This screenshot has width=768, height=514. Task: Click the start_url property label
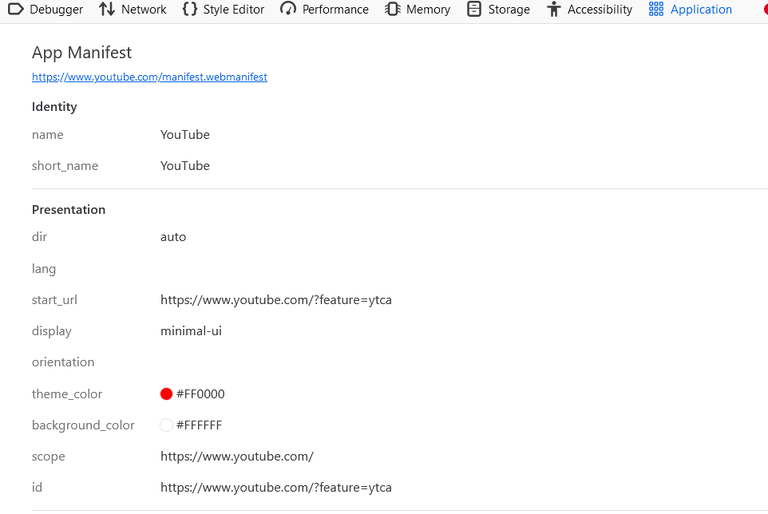point(54,300)
